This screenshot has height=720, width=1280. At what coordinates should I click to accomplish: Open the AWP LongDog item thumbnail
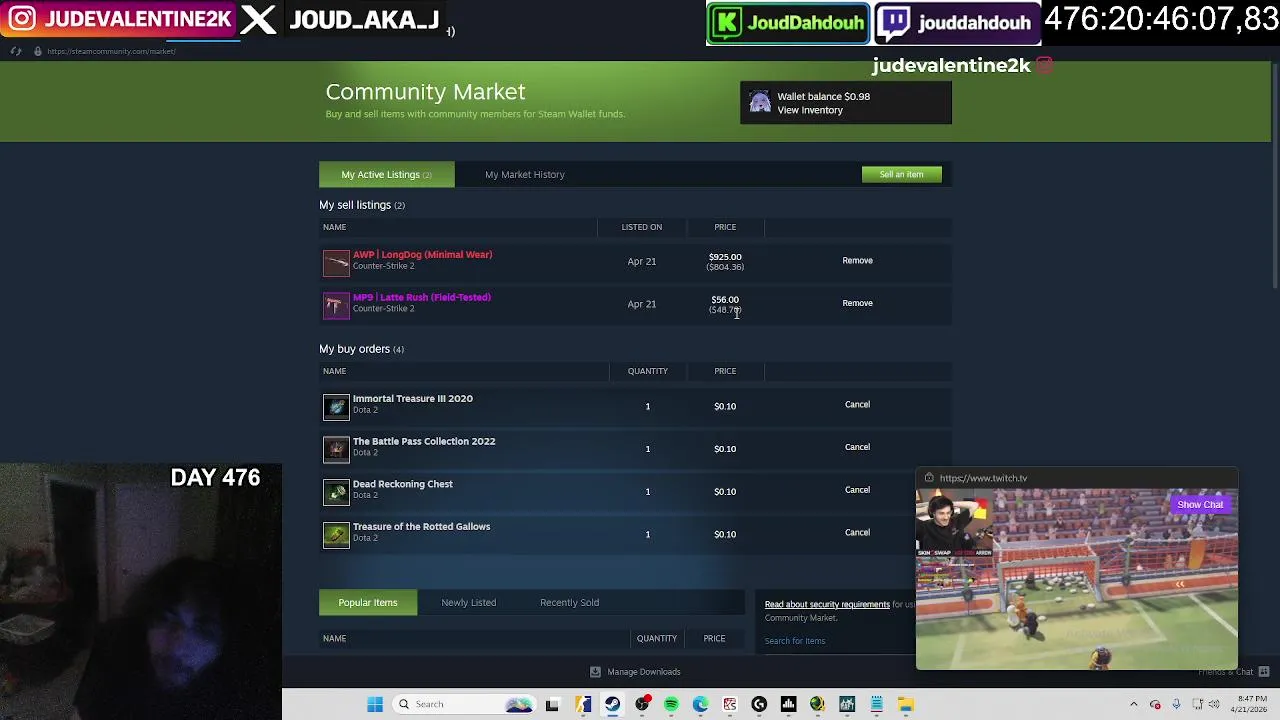click(336, 262)
